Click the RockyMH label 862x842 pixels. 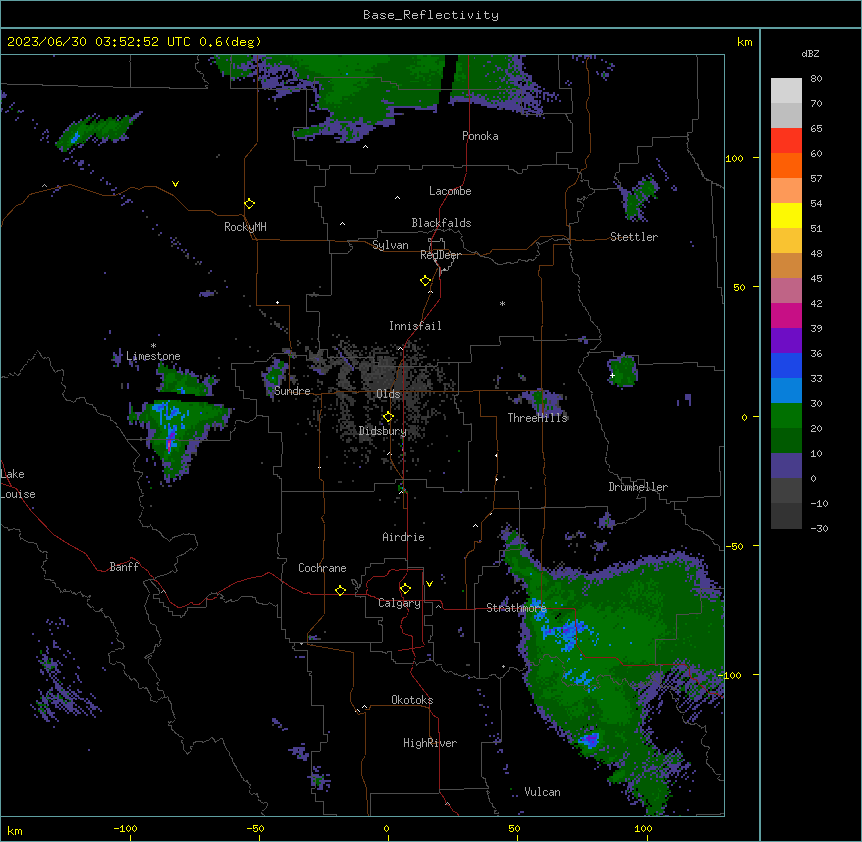coord(245,227)
